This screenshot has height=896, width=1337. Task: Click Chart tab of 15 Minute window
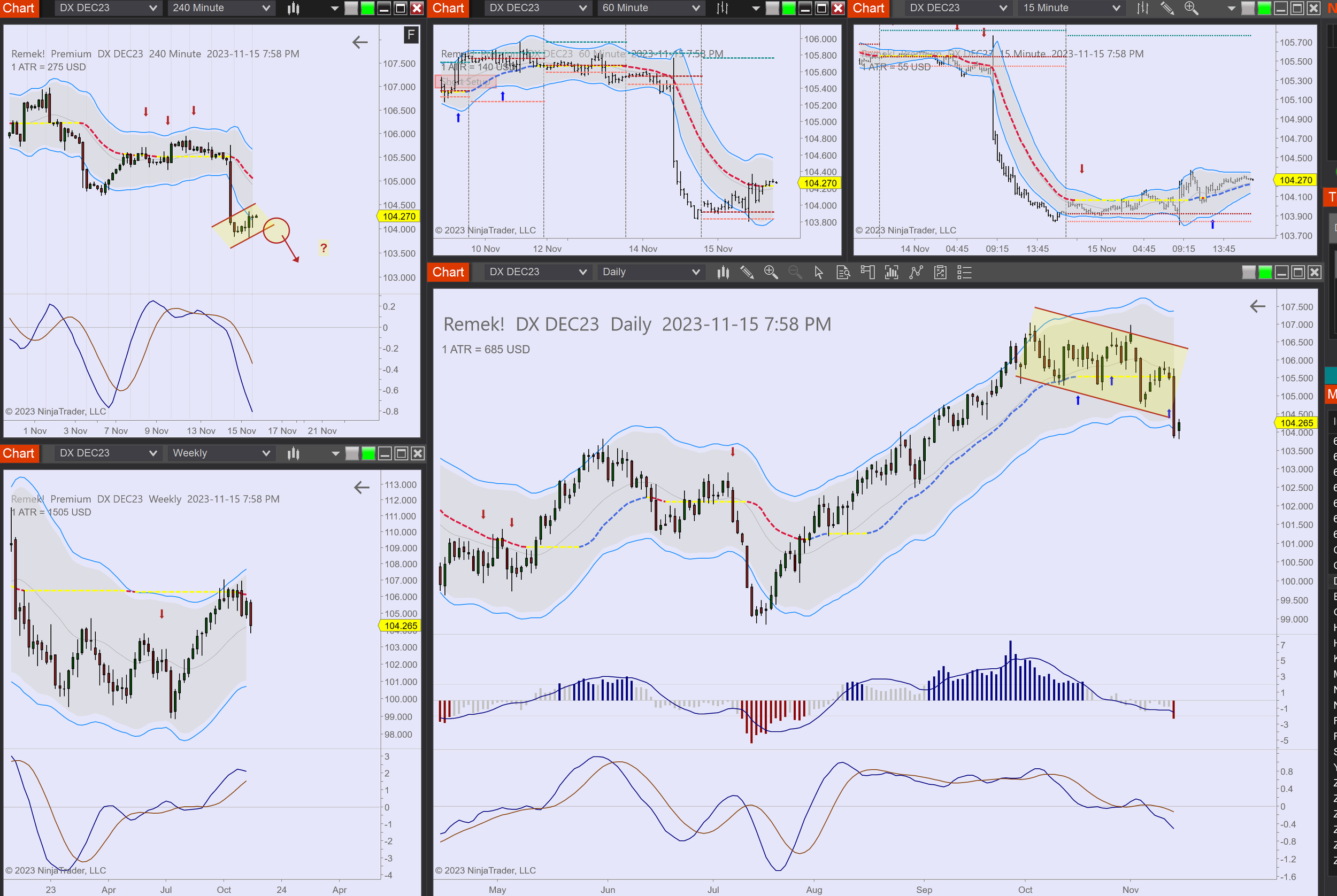tap(869, 8)
